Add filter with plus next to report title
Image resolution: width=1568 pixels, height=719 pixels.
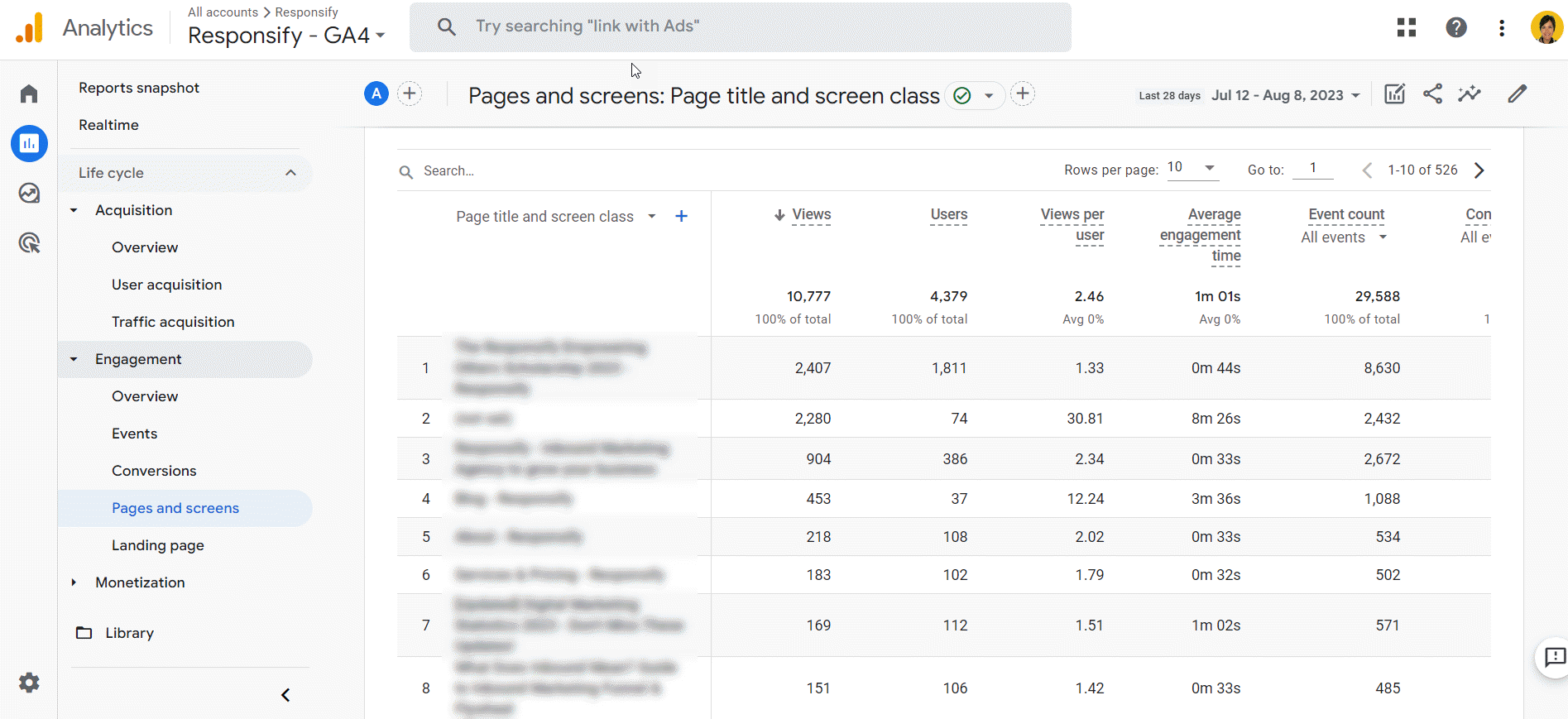[1023, 93]
